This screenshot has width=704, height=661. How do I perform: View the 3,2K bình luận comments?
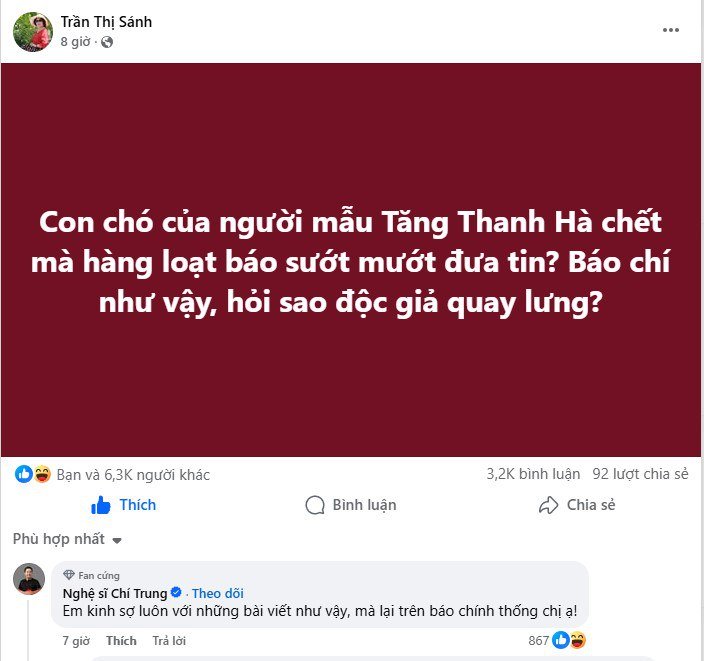533,474
